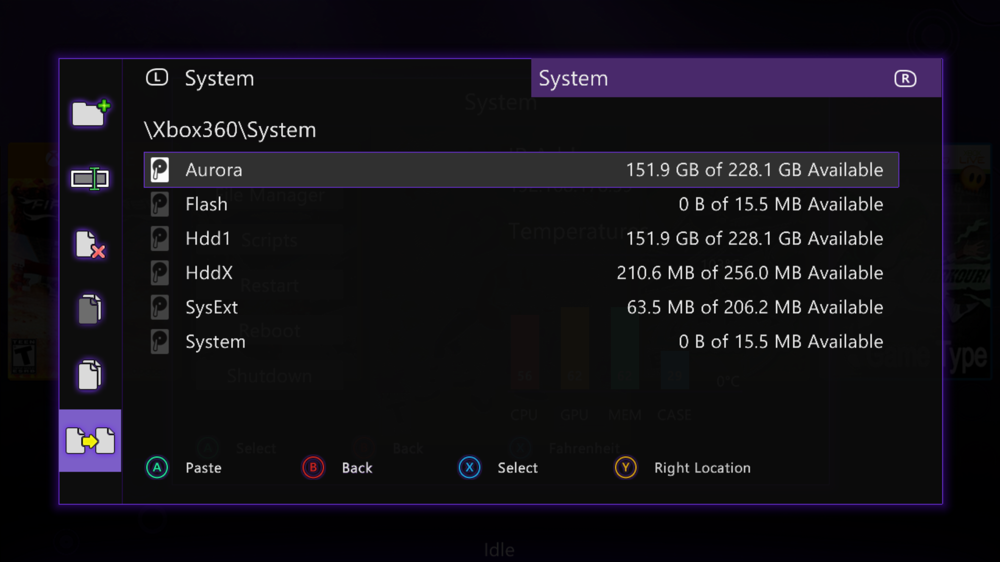Click the L bumper icon in left tab
1000x562 pixels.
click(157, 78)
